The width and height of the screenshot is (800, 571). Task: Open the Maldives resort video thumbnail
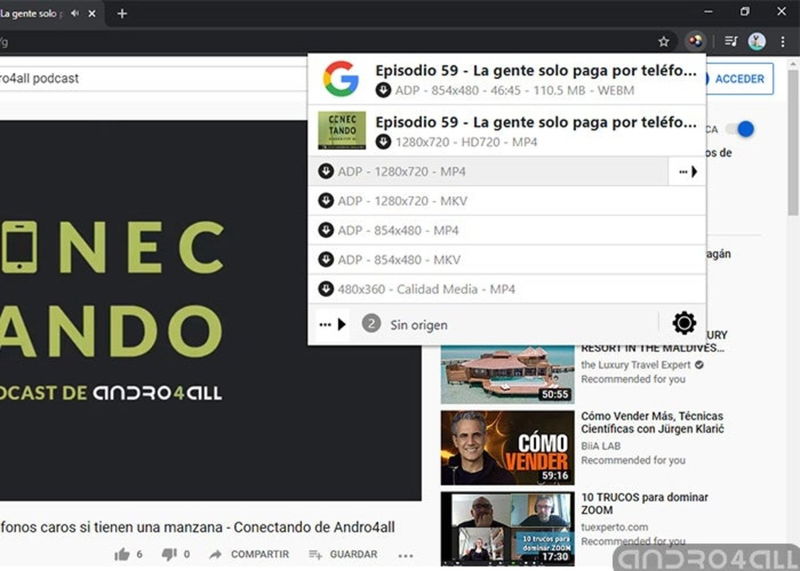tap(508, 375)
